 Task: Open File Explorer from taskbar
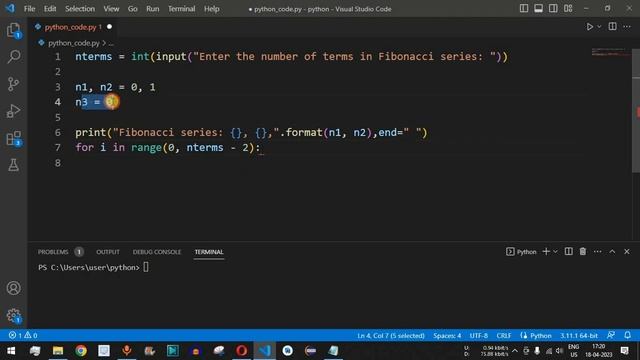[x=58, y=351]
